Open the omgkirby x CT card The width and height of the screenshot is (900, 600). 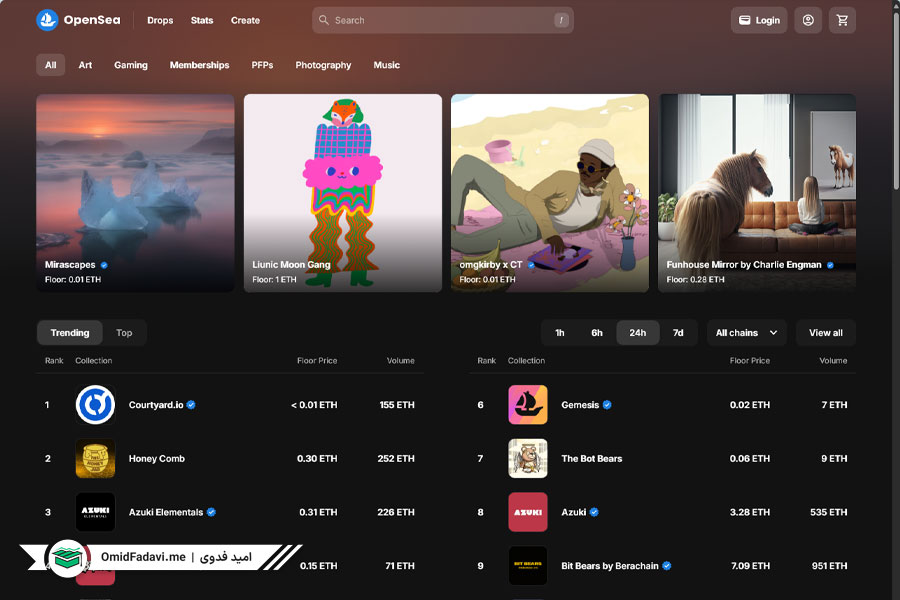pyautogui.click(x=550, y=193)
